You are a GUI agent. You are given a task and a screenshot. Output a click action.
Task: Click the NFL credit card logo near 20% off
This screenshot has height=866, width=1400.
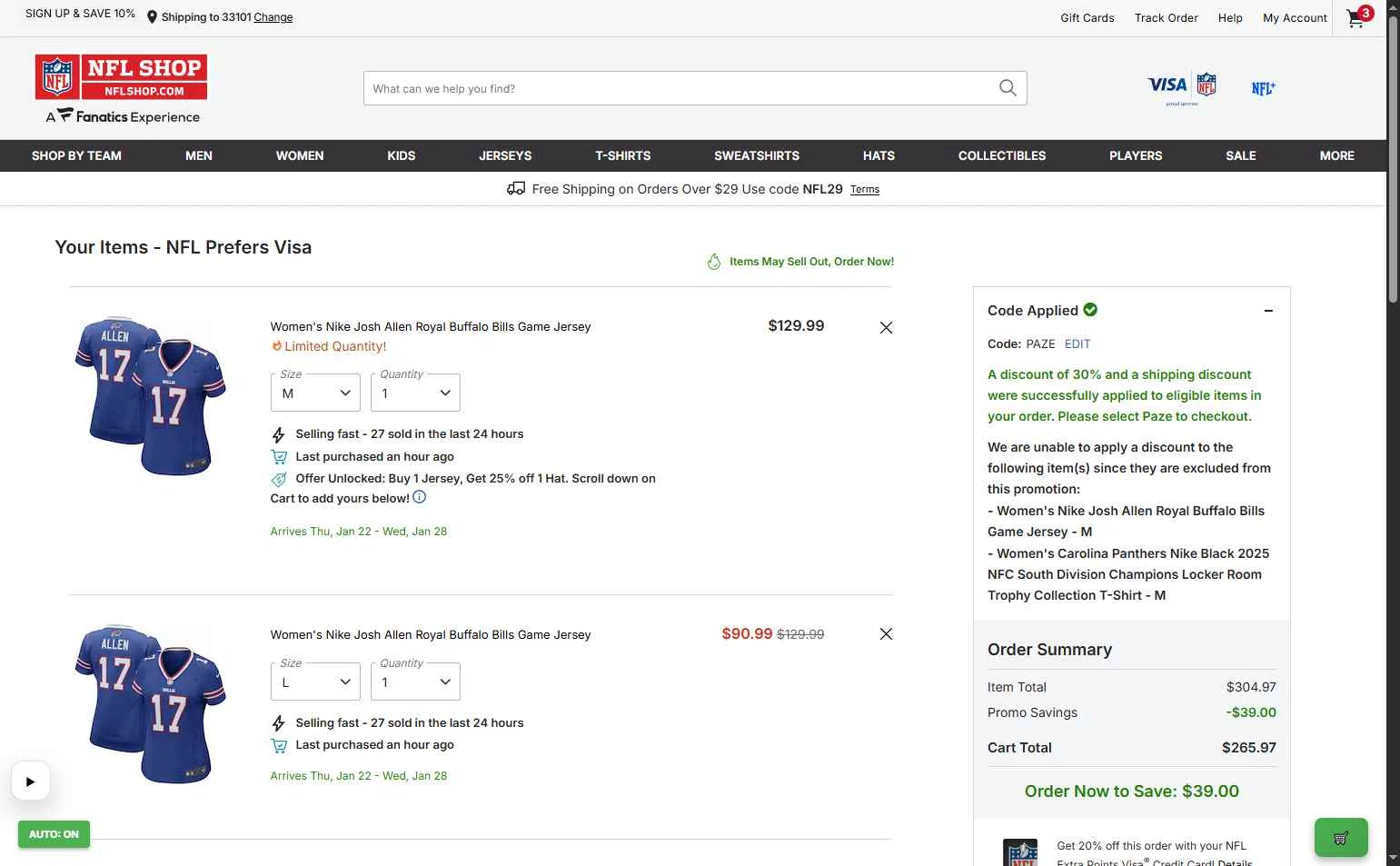point(1020,852)
